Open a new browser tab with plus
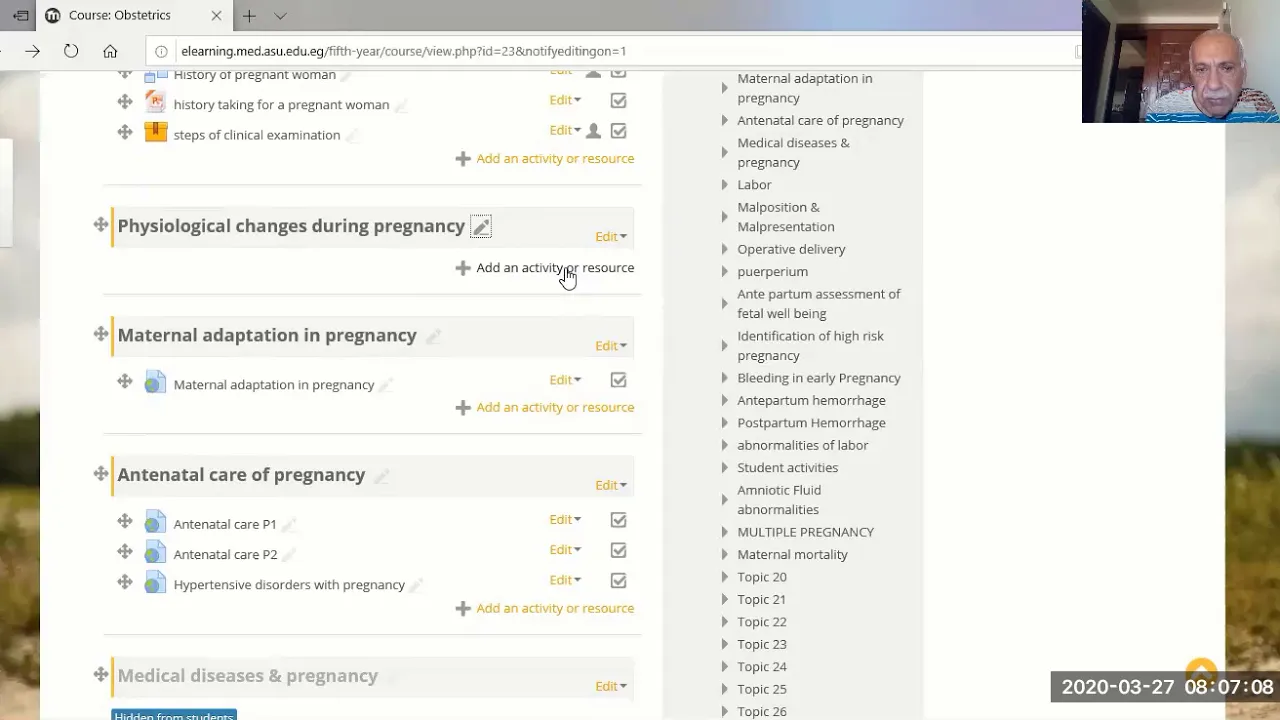This screenshot has height=720, width=1280. click(249, 16)
